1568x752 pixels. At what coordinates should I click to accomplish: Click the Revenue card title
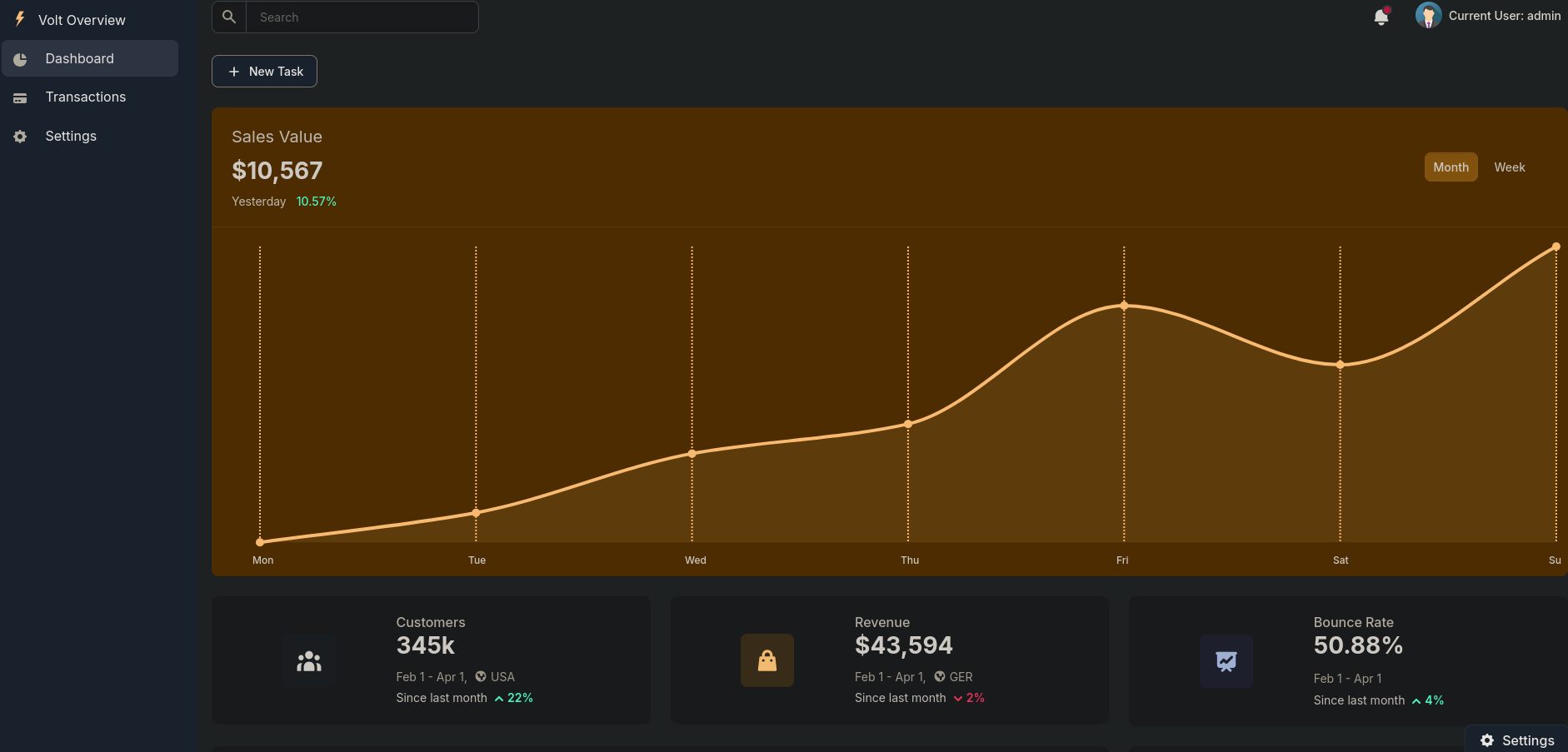click(882, 622)
